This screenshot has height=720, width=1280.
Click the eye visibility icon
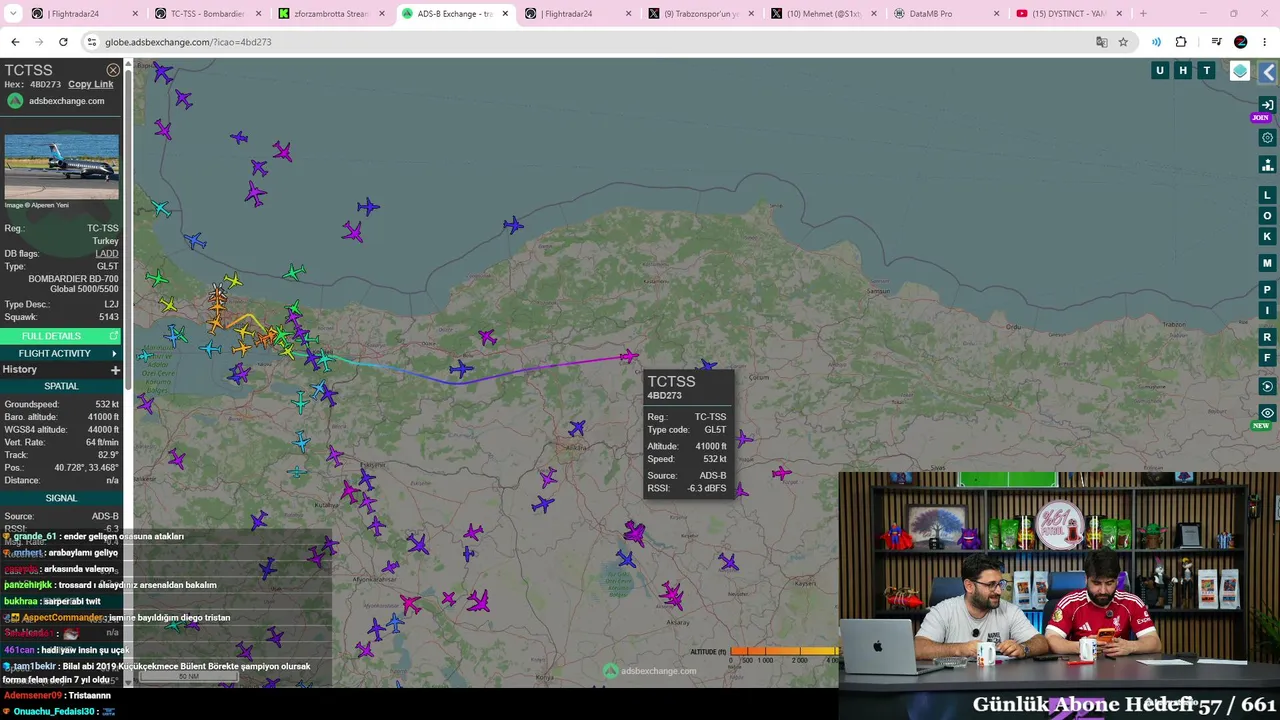1268,413
